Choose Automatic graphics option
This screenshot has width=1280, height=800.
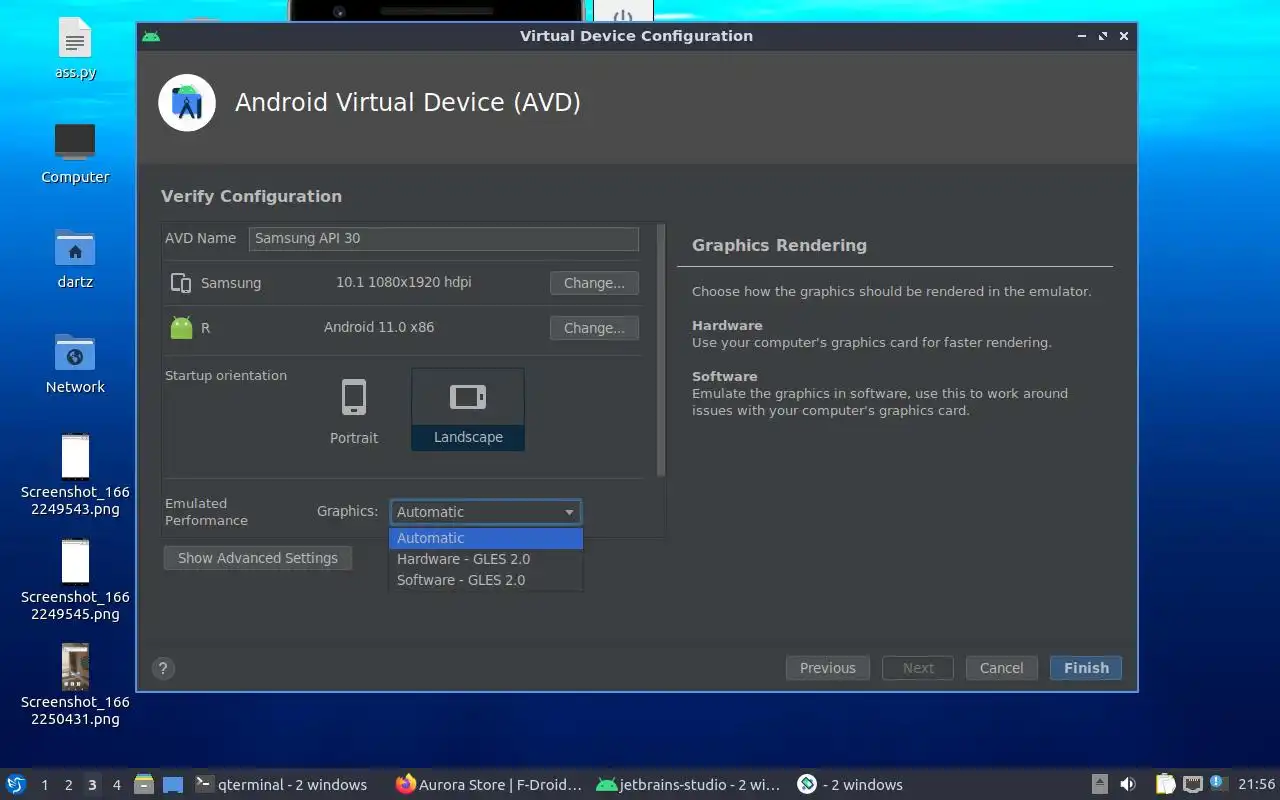(485, 538)
